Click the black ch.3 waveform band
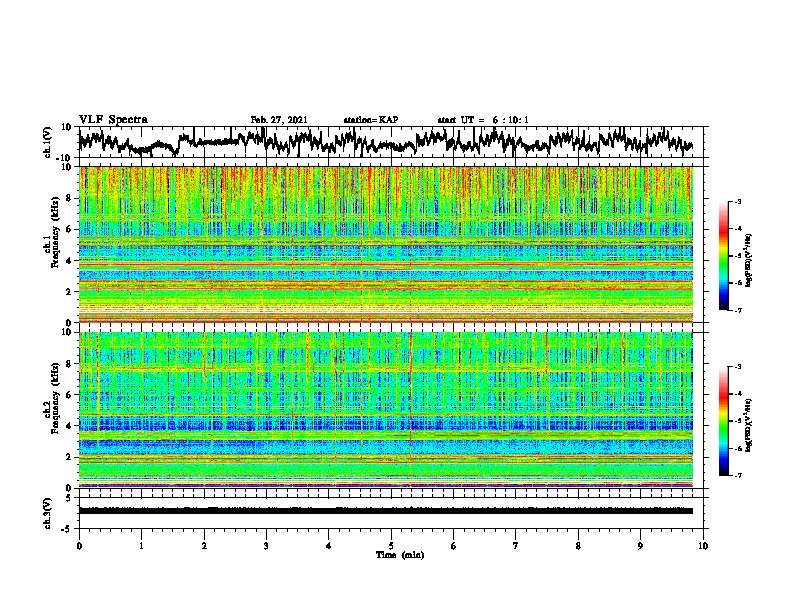 (385, 511)
